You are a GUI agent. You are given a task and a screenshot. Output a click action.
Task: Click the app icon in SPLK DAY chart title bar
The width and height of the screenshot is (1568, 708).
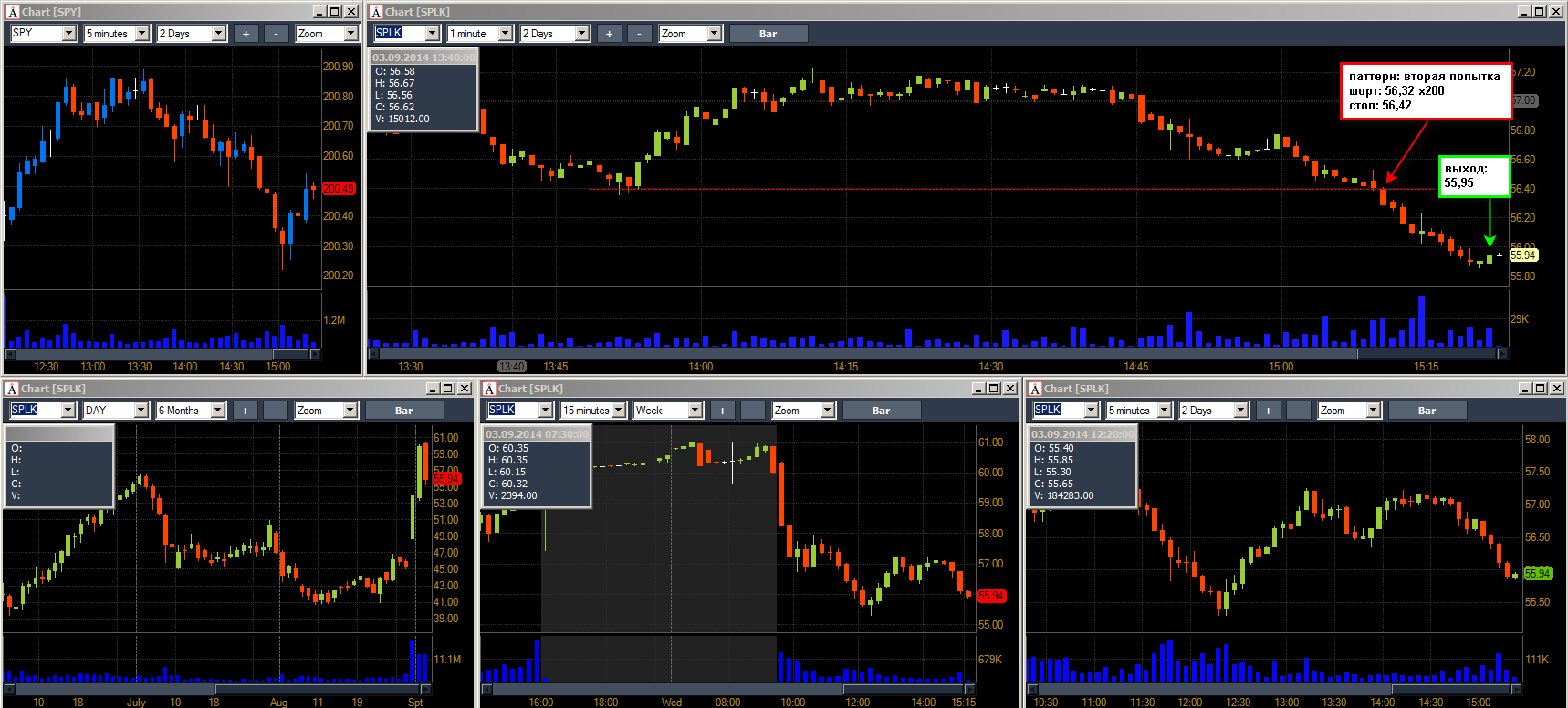tap(12, 389)
